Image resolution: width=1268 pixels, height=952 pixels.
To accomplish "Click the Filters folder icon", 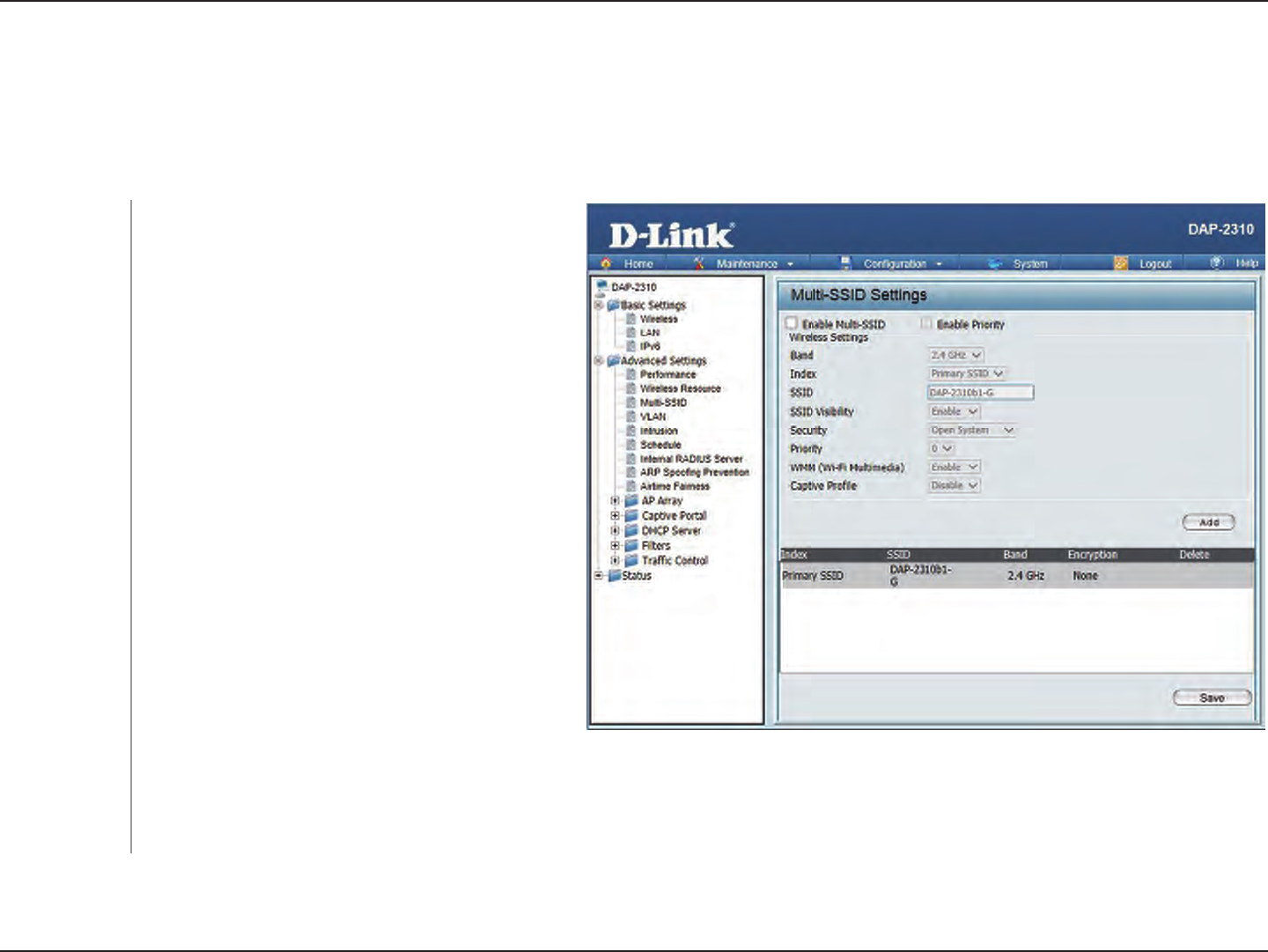I will (631, 545).
